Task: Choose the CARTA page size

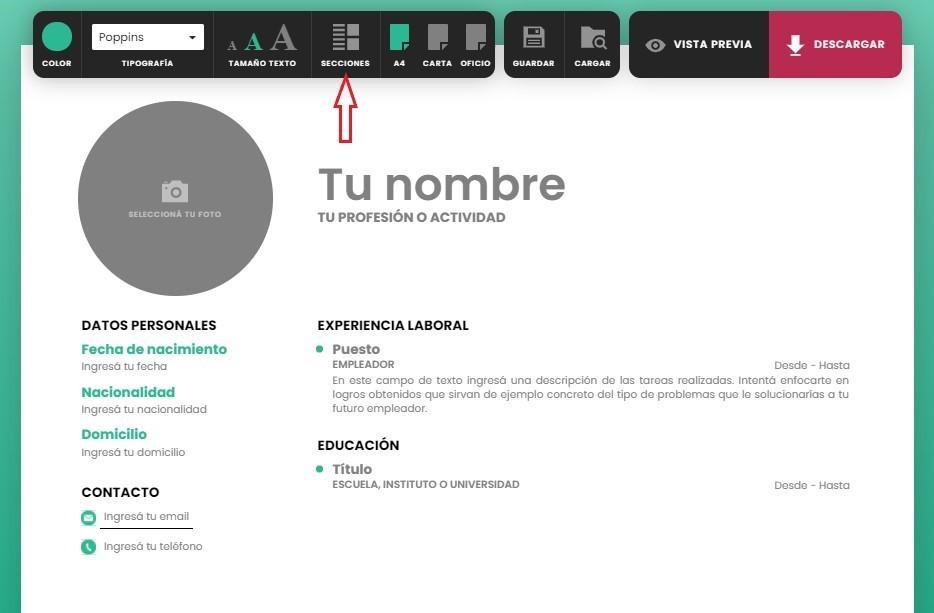Action: click(x=437, y=37)
